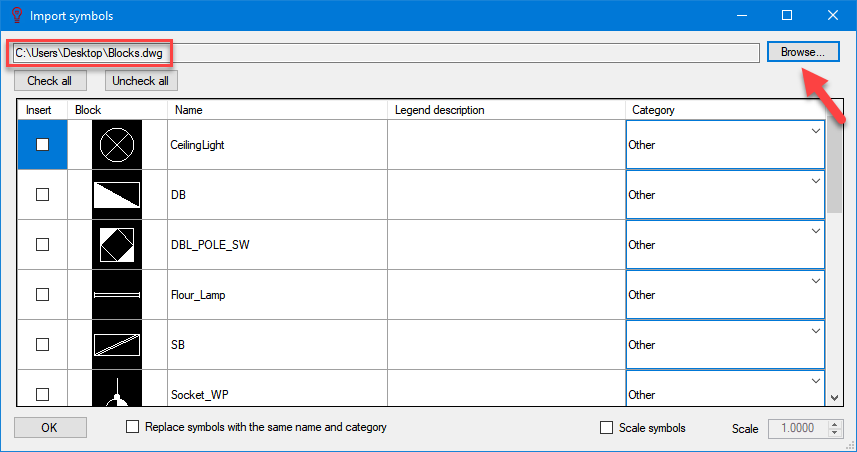The width and height of the screenshot is (857, 452).
Task: Click the Browse... button
Action: tap(803, 52)
